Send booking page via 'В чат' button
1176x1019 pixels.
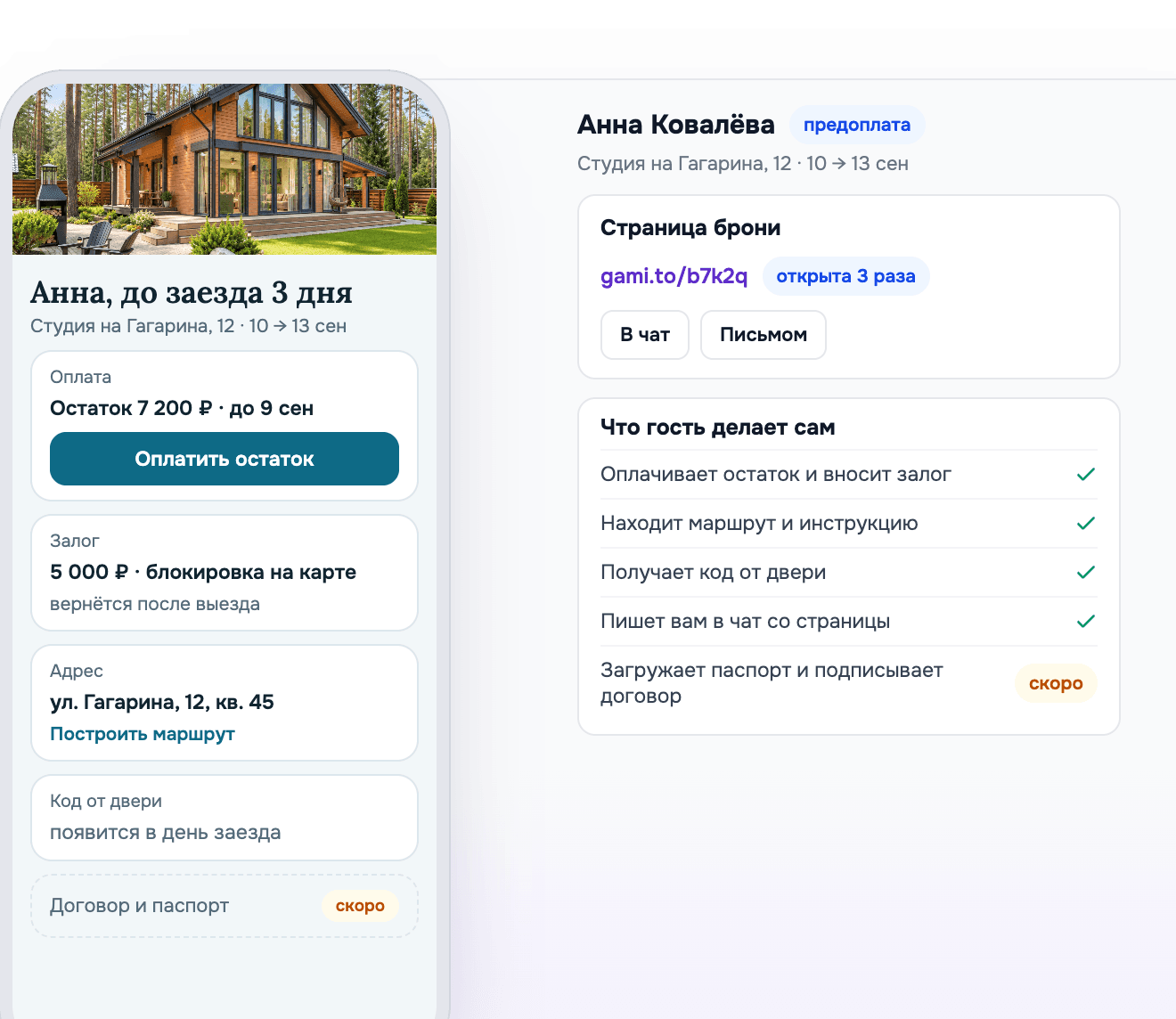tap(645, 335)
